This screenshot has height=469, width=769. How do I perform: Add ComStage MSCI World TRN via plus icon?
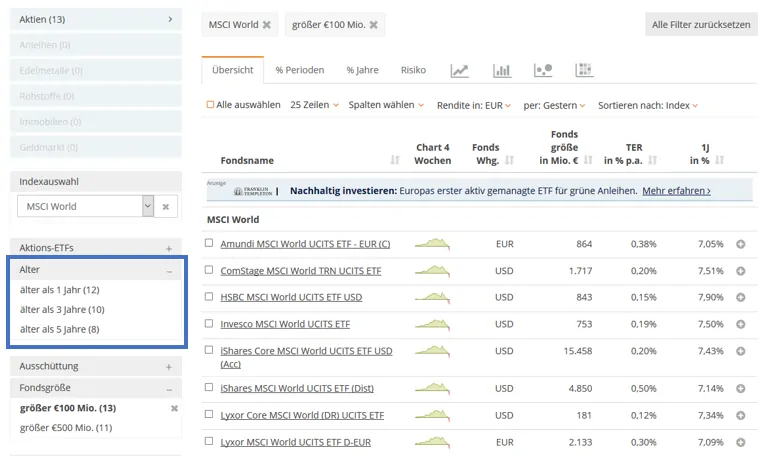[x=741, y=271]
